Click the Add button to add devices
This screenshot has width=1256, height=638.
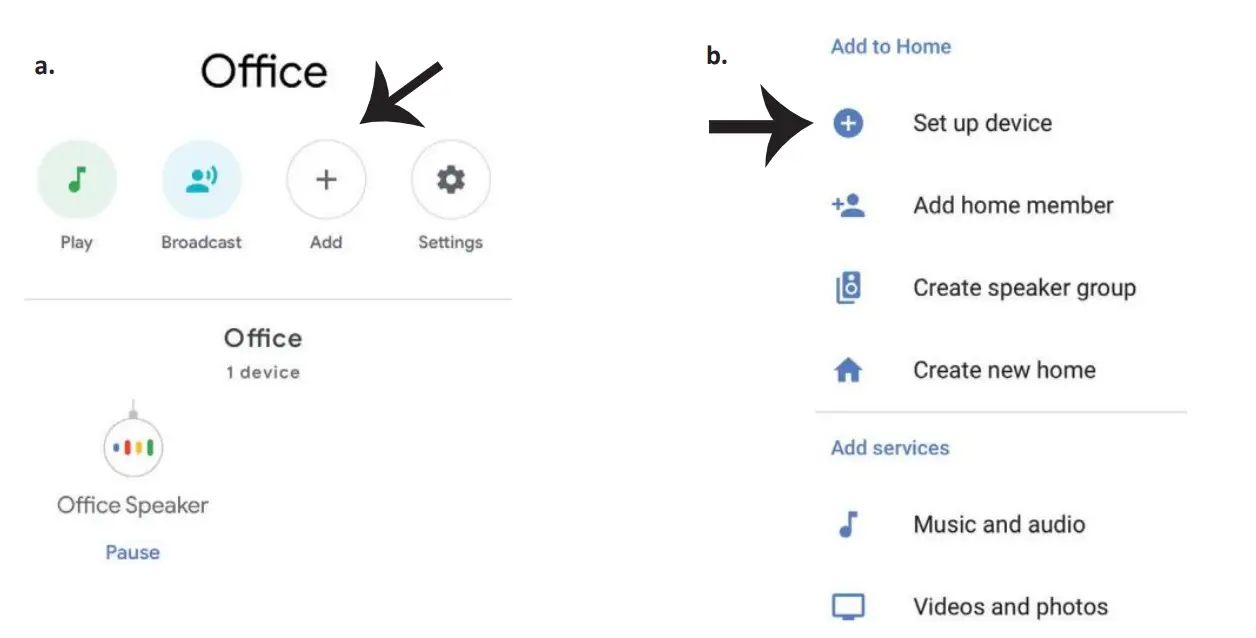326,180
